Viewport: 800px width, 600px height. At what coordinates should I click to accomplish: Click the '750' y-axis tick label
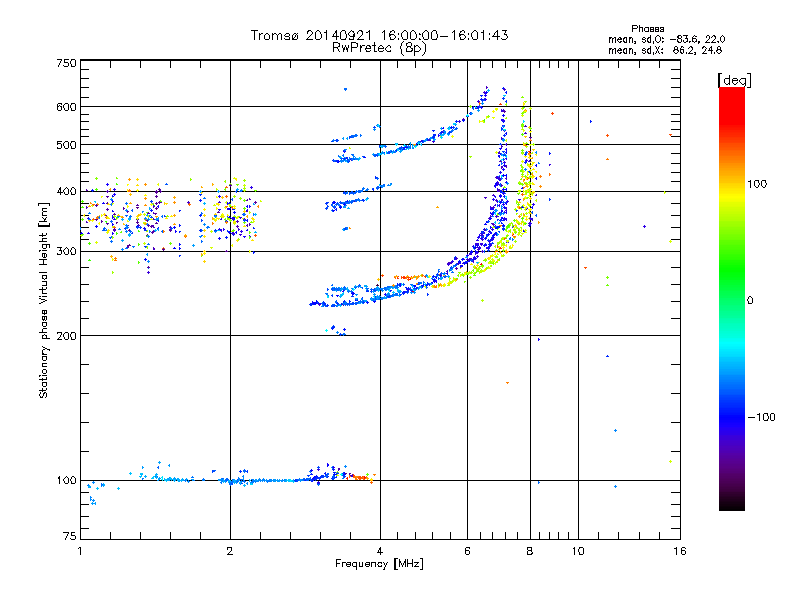[x=66, y=63]
